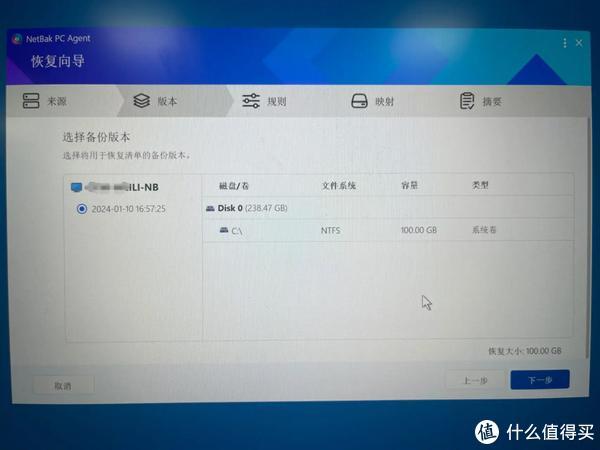
Task: Click the C:\ volume icon
Action: click(224, 230)
